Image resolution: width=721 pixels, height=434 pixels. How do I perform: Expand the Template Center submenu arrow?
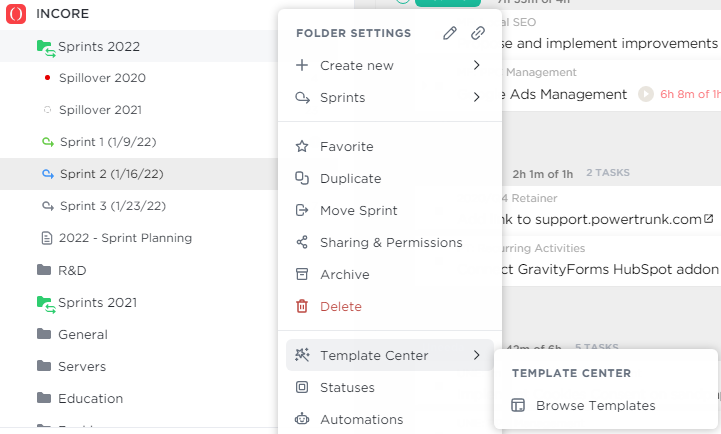coord(476,355)
